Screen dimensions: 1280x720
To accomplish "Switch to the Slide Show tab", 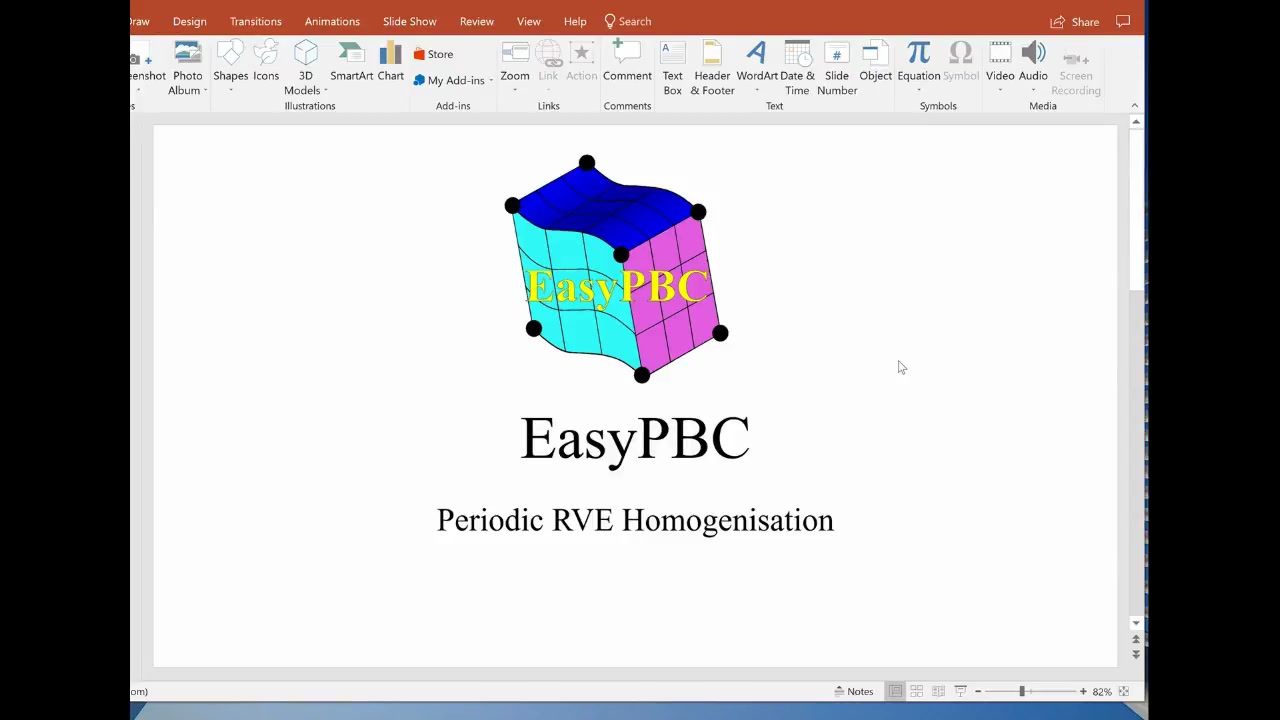I will 409,21.
